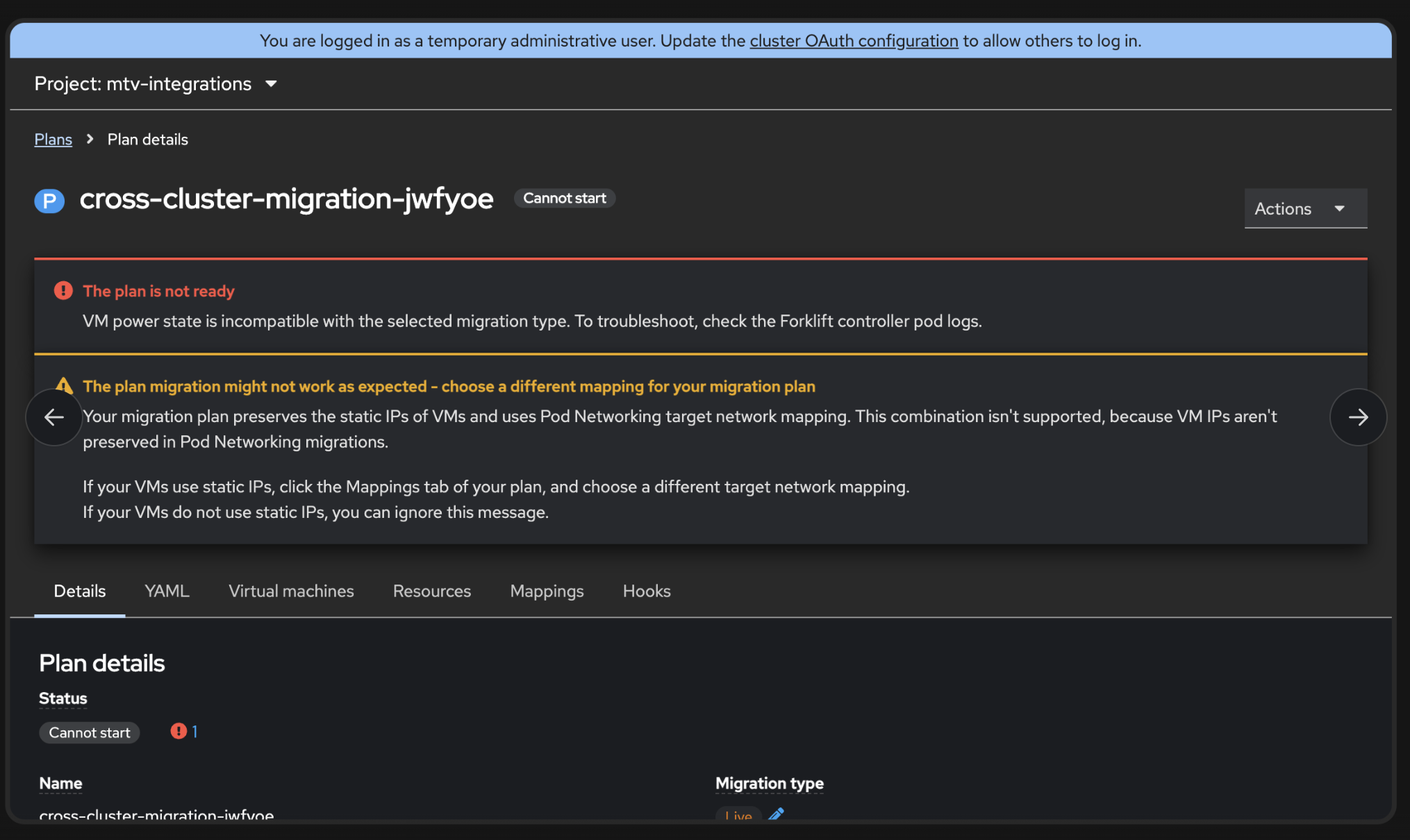Click the yellow warning triangle icon
Screen dimensions: 1410x840
tap(64, 385)
